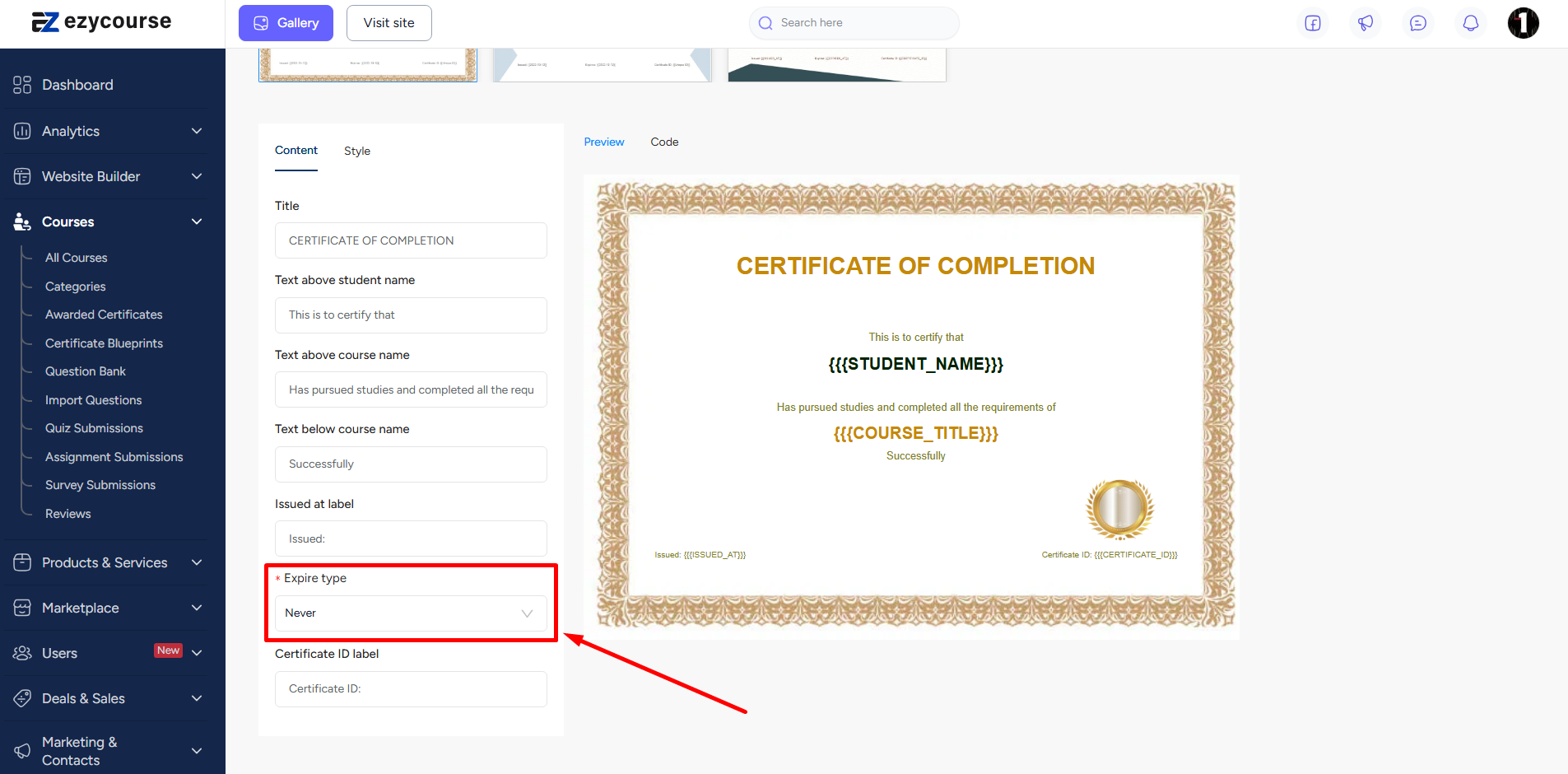Open the Expire type dropdown
The width and height of the screenshot is (1568, 774).
tap(410, 613)
